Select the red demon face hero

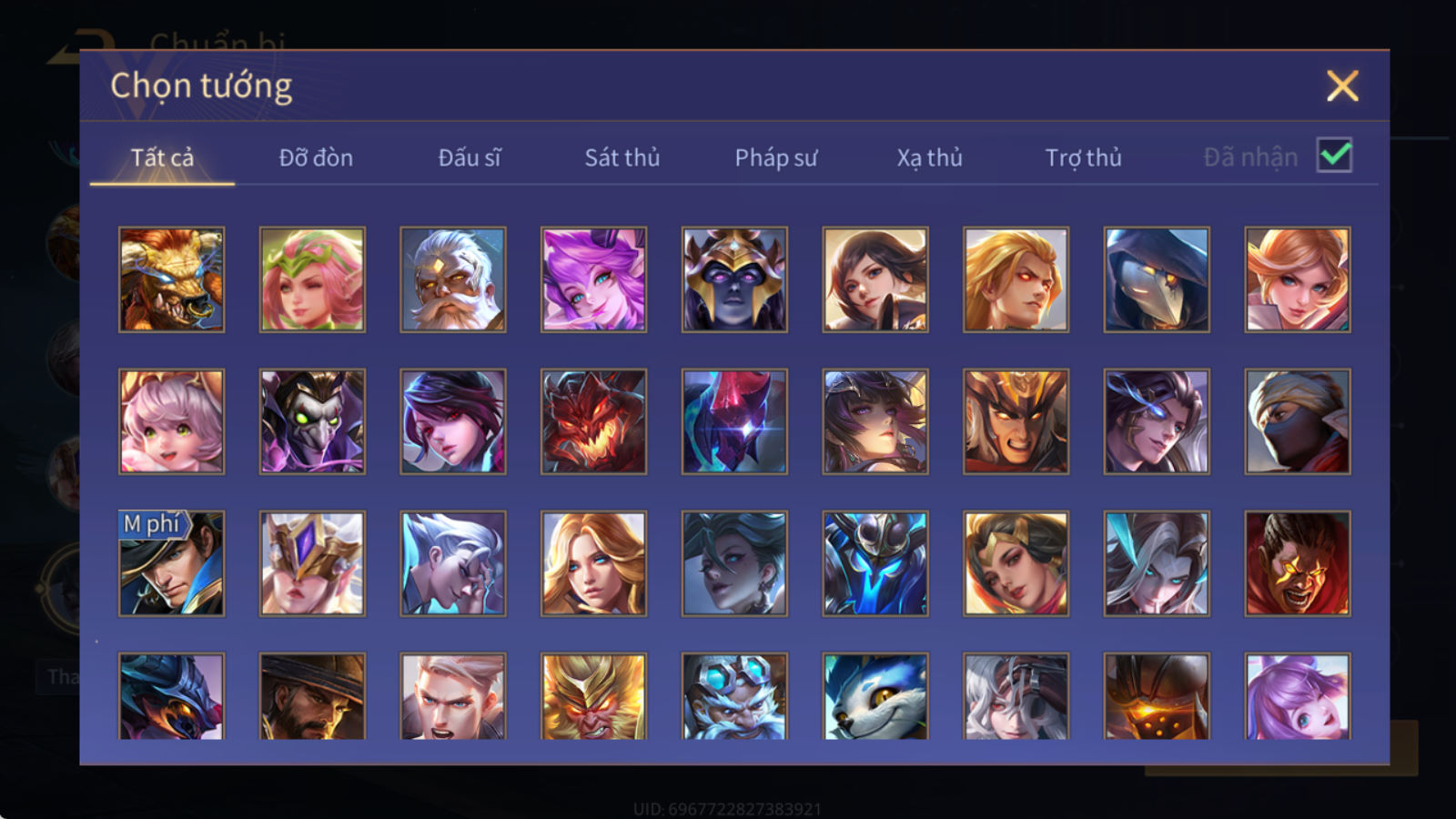click(594, 421)
